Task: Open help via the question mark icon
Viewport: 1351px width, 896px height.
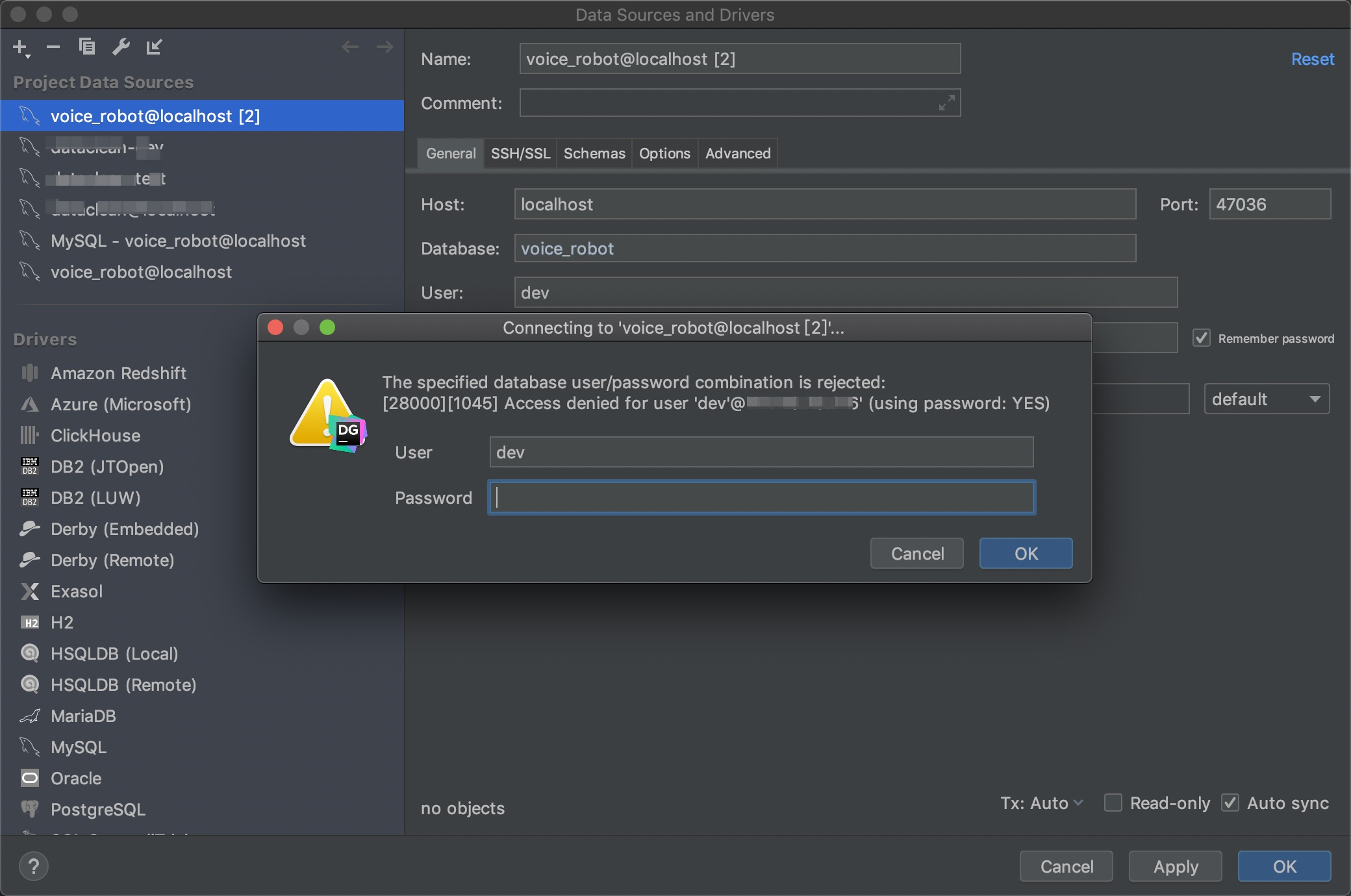Action: click(x=34, y=866)
